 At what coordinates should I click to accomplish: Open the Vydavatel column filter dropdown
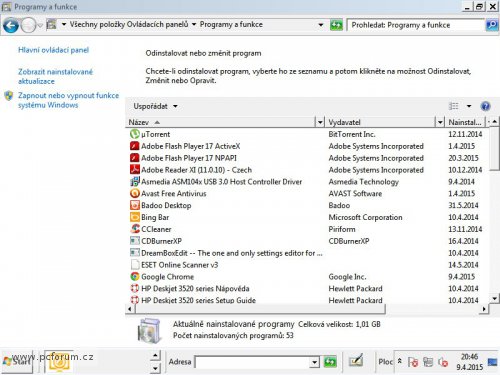tap(440, 122)
